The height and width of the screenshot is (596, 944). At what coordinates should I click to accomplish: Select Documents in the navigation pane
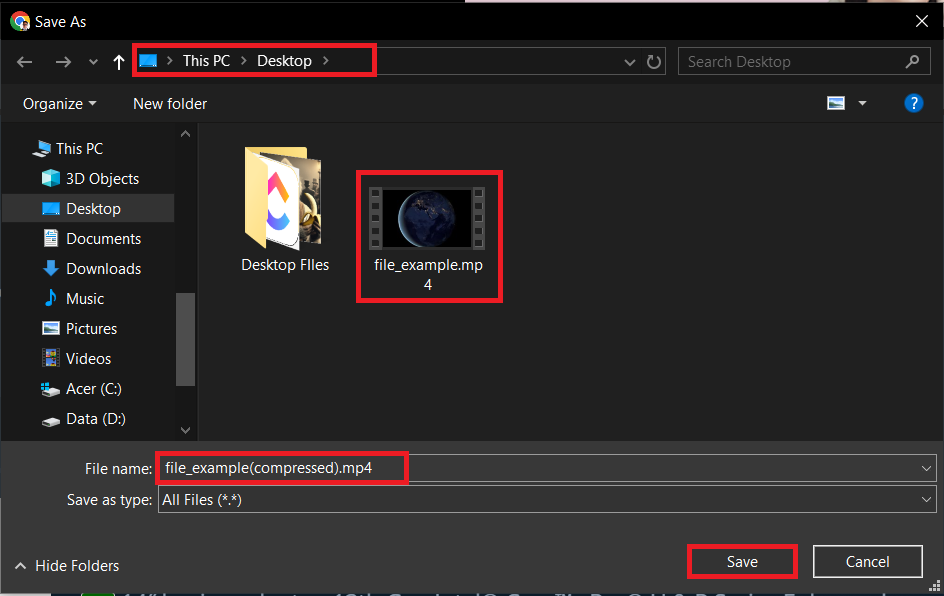click(100, 238)
